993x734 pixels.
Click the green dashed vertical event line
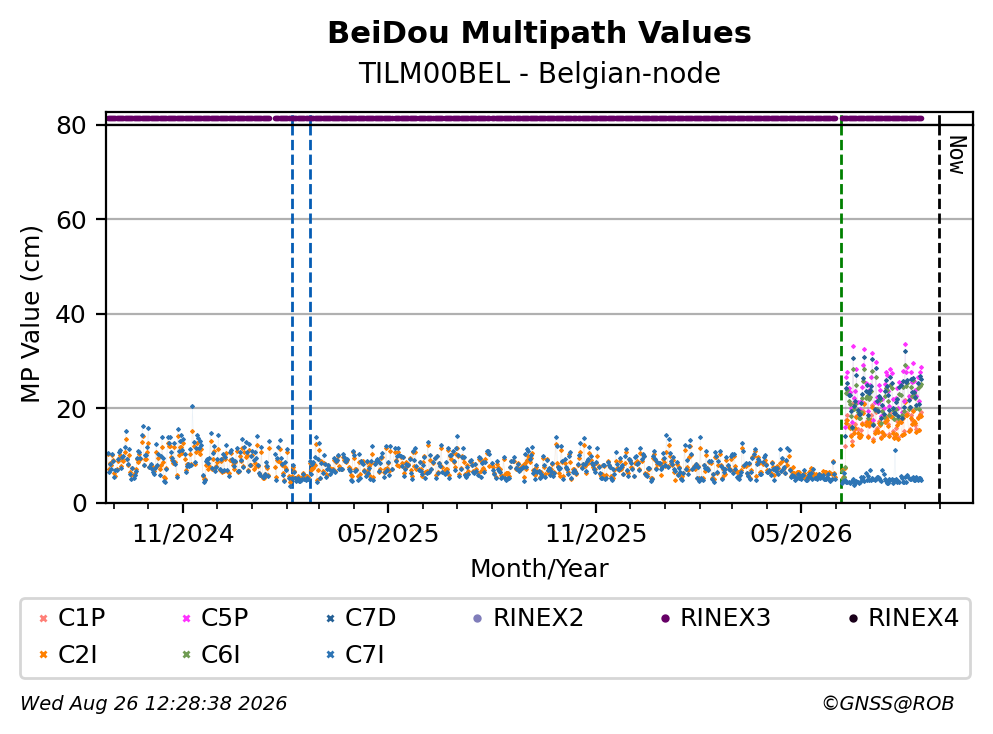[841, 310]
